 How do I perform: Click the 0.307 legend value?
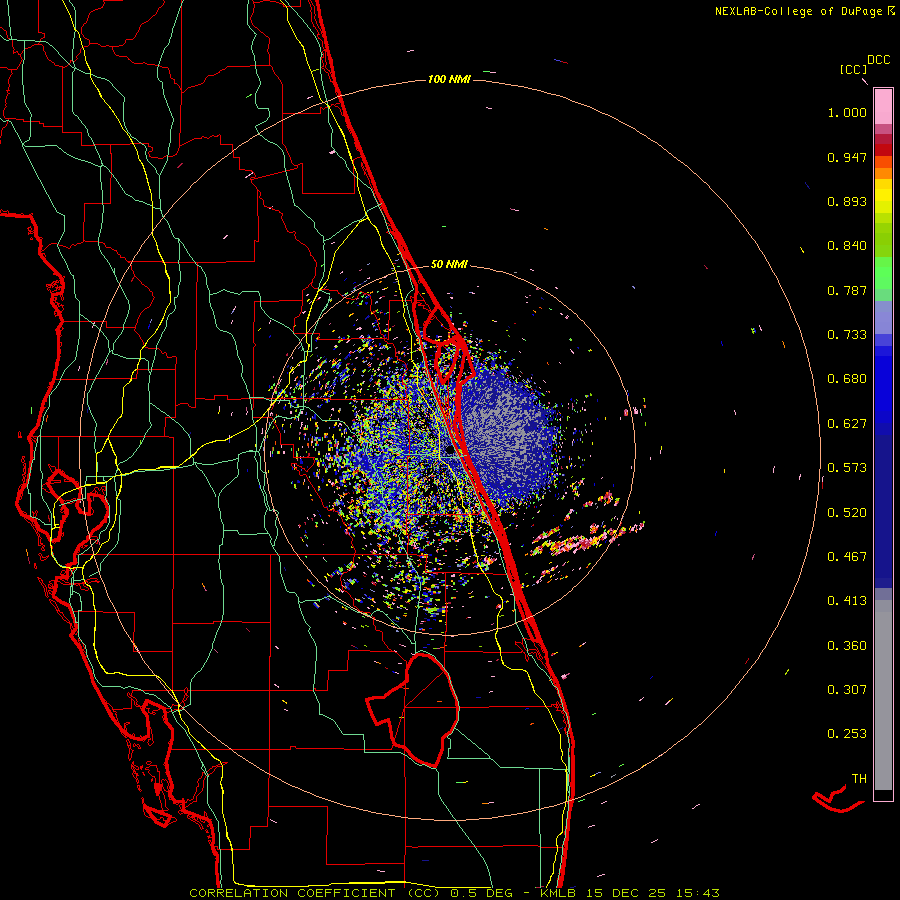pyautogui.click(x=847, y=690)
